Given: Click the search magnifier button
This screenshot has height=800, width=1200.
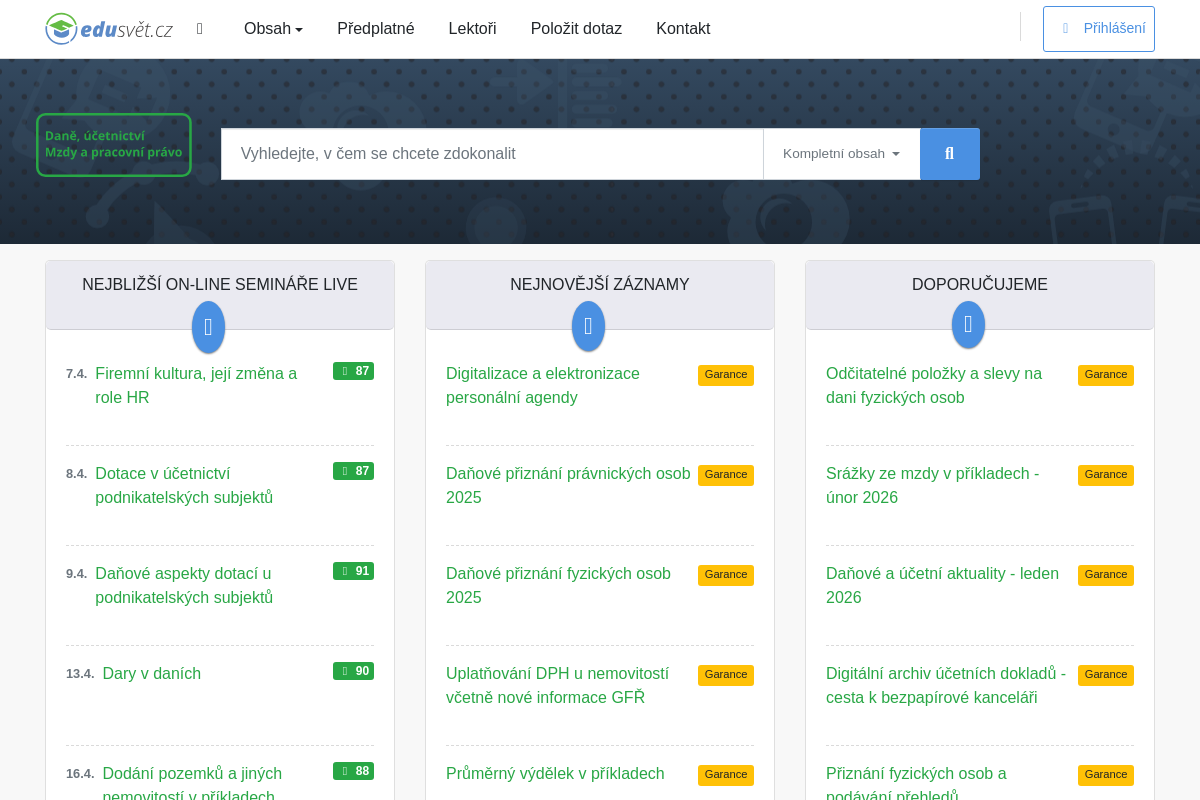Looking at the screenshot, I should pyautogui.click(x=949, y=154).
